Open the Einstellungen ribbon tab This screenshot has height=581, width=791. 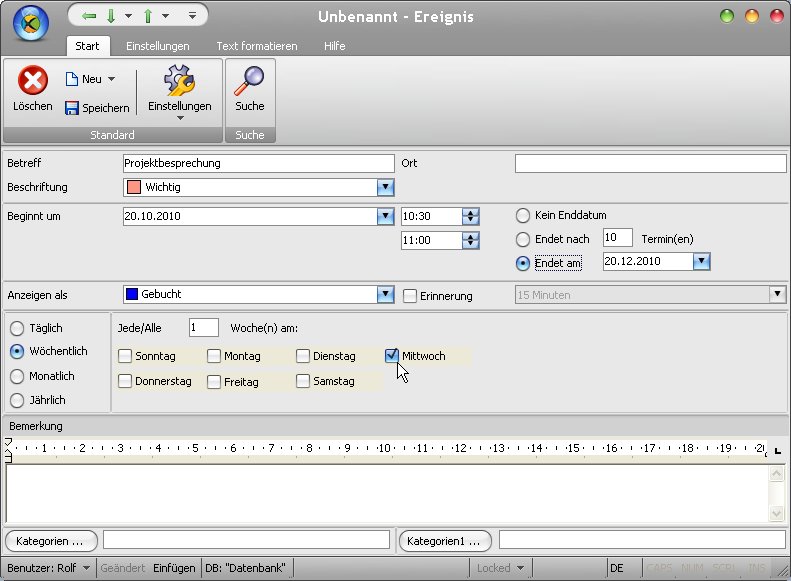coord(158,46)
